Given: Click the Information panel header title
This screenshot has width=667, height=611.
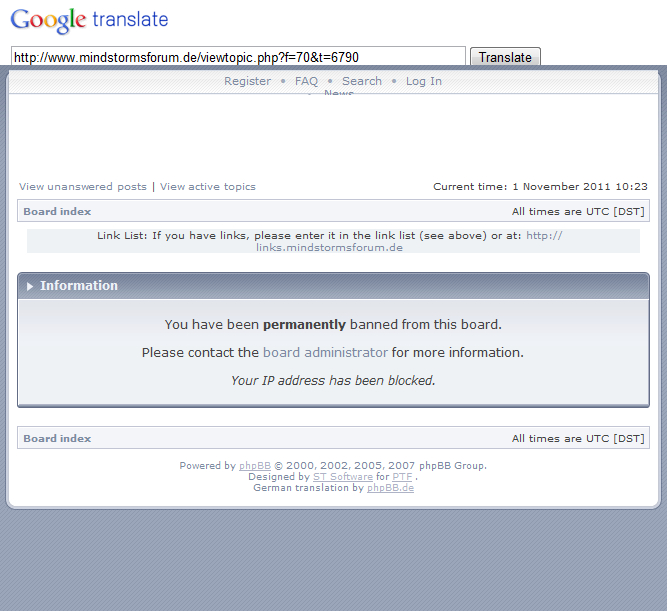Looking at the screenshot, I should click(x=79, y=286).
